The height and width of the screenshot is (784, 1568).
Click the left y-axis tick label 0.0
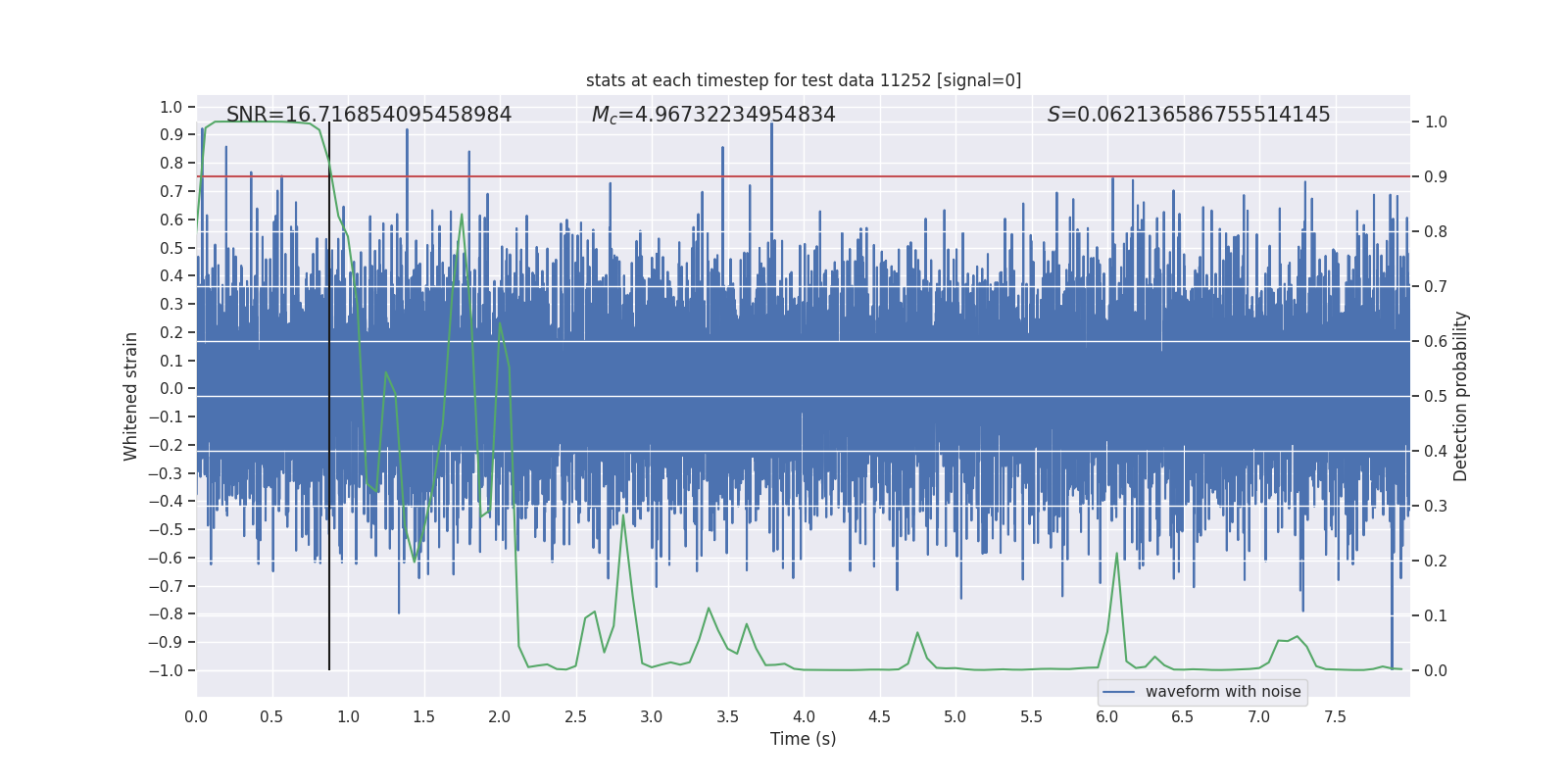[171, 389]
